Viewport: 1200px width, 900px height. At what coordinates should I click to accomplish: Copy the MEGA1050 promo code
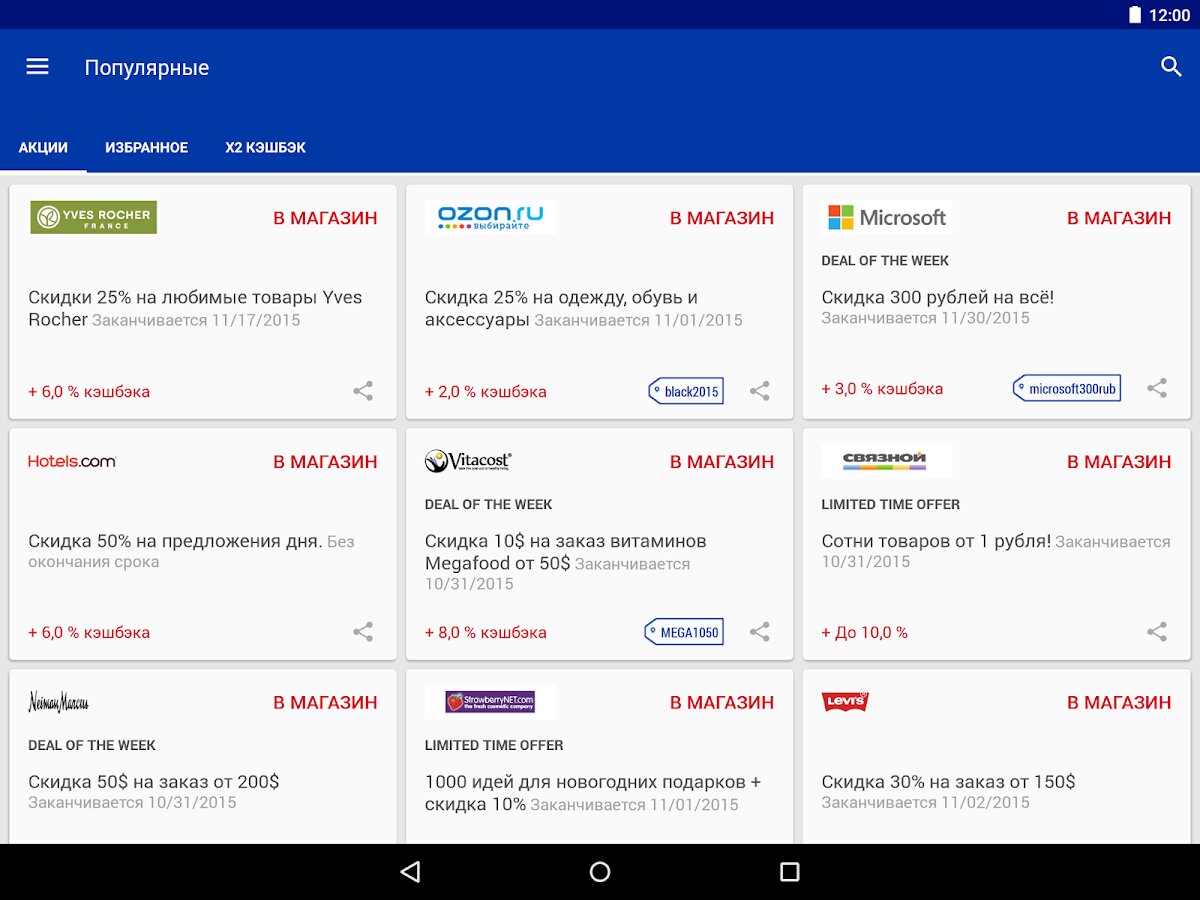tap(684, 632)
